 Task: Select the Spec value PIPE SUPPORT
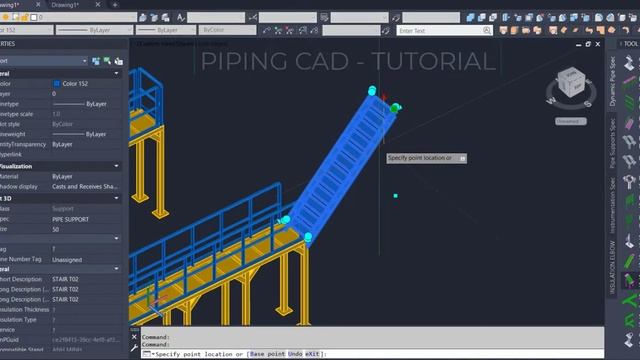pyautogui.click(x=70, y=219)
